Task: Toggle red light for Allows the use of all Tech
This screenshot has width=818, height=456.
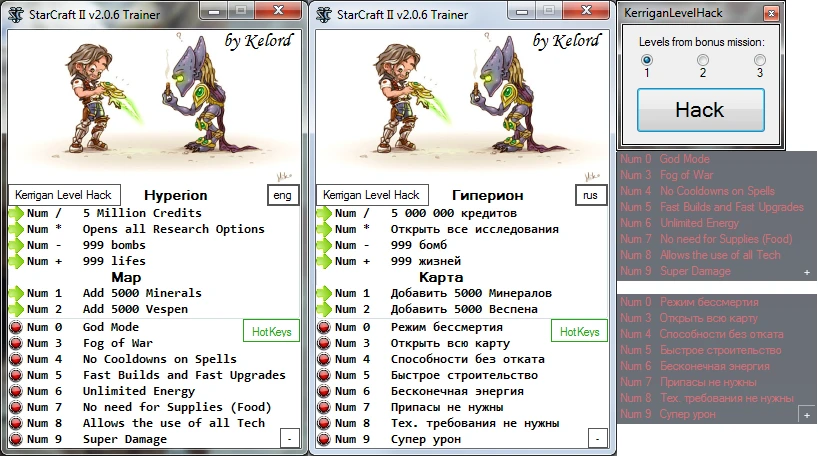Action: 16,423
